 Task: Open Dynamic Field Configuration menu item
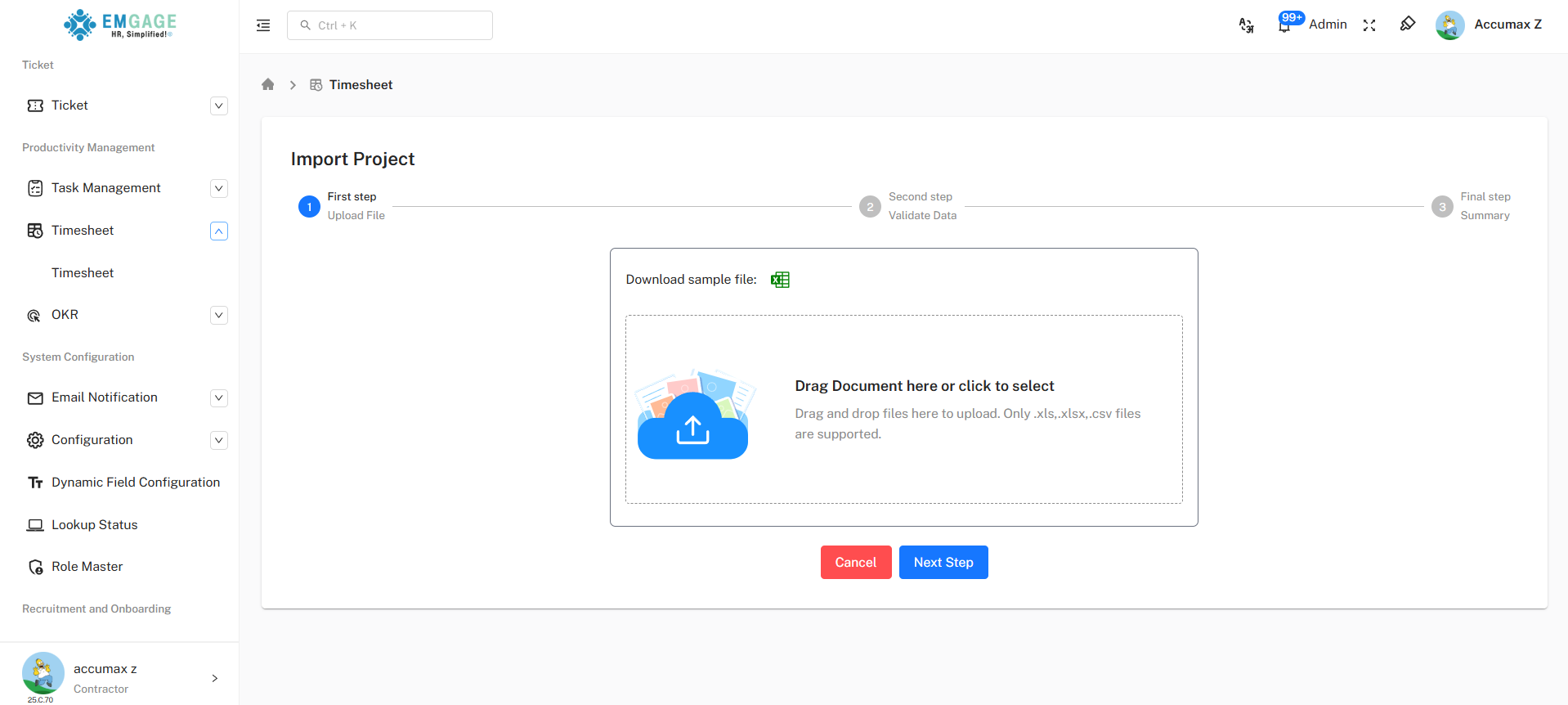click(x=136, y=483)
